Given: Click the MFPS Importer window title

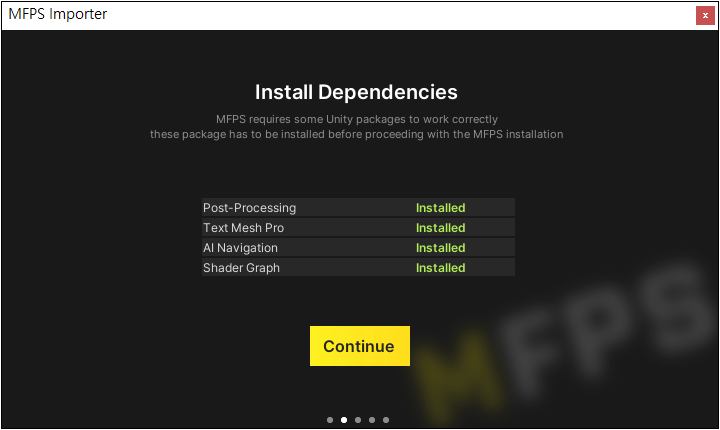Looking at the screenshot, I should [x=57, y=14].
